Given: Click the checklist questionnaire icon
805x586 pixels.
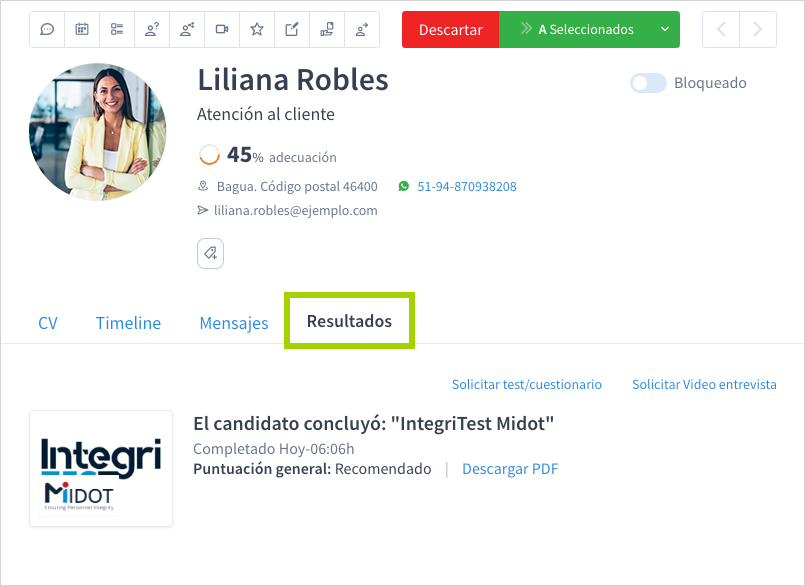Looking at the screenshot, I should point(116,29).
